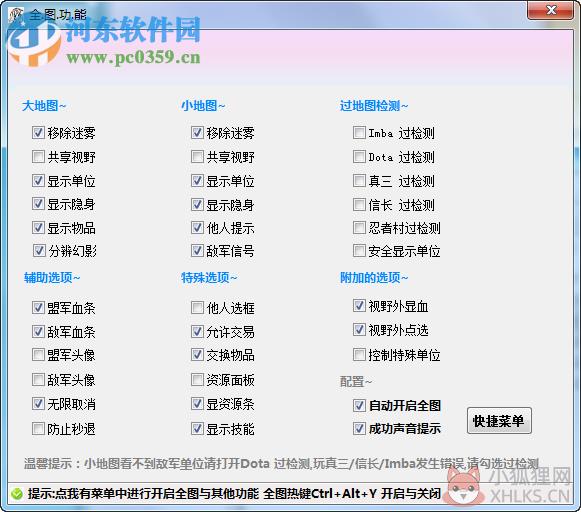Click the 特殊选项~ section heading
The image size is (581, 512).
209,277
